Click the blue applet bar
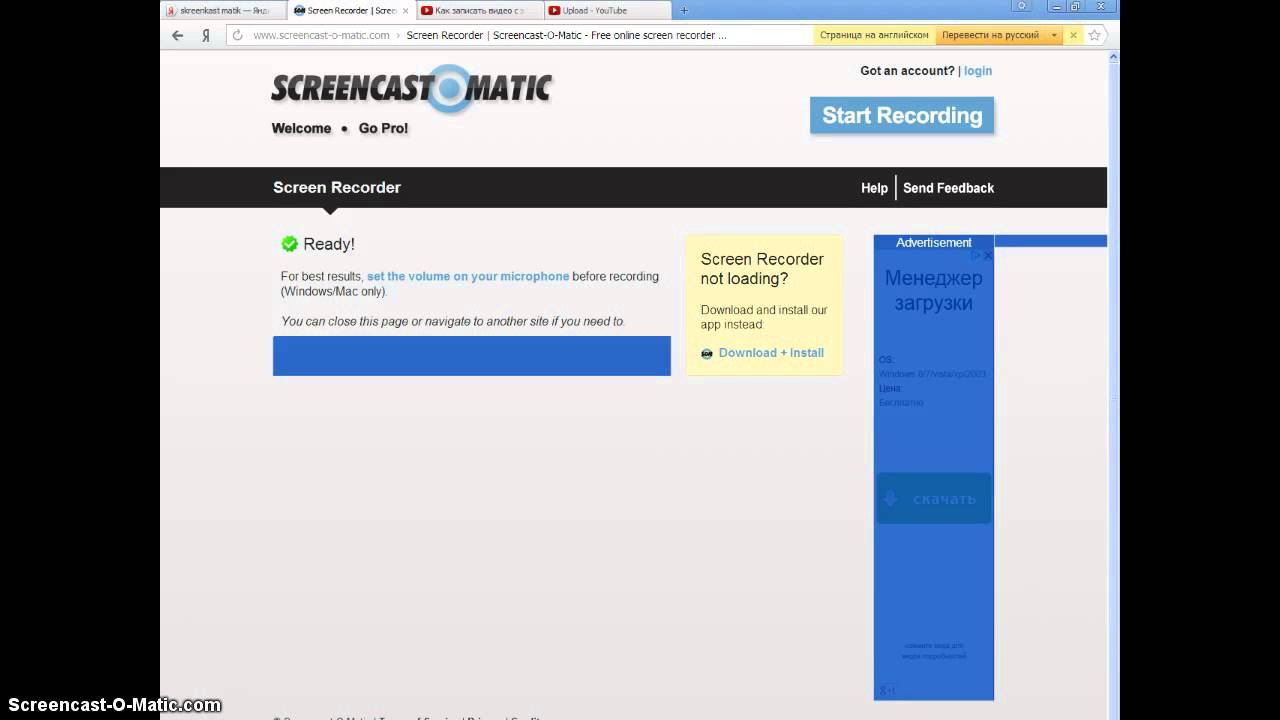Screen dimensions: 1280x720 click(x=472, y=356)
